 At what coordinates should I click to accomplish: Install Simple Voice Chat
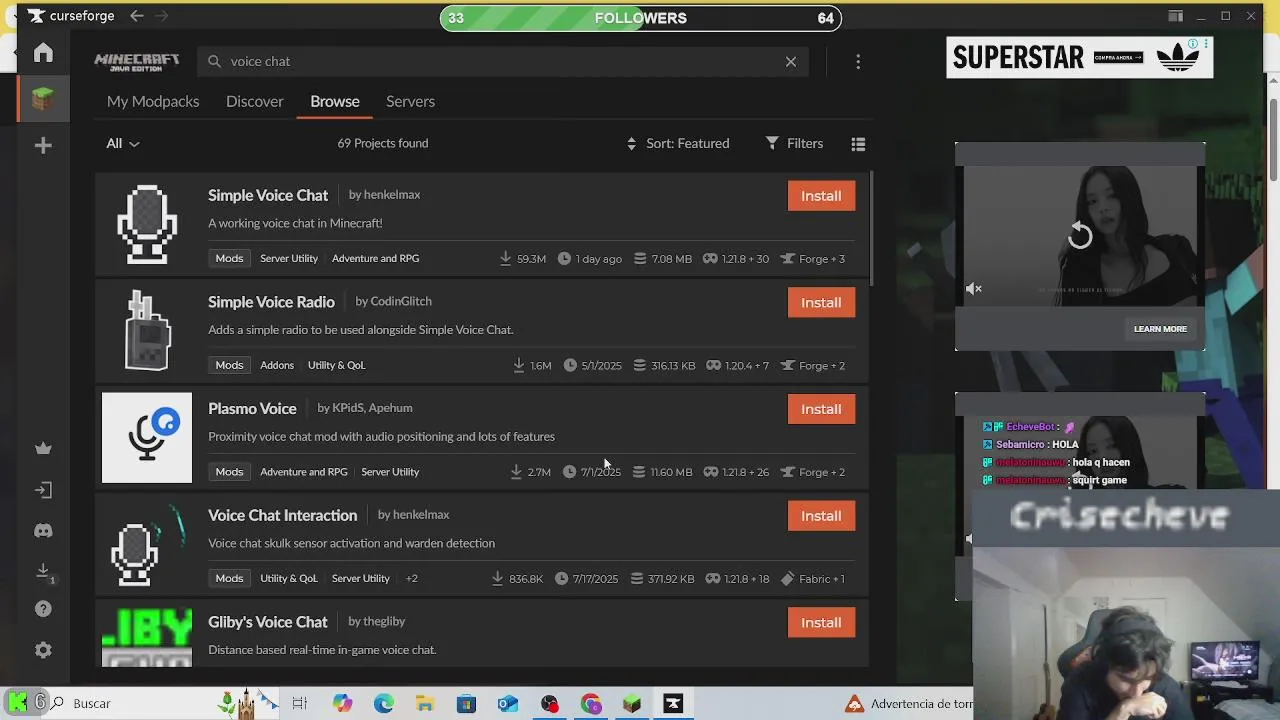click(821, 196)
